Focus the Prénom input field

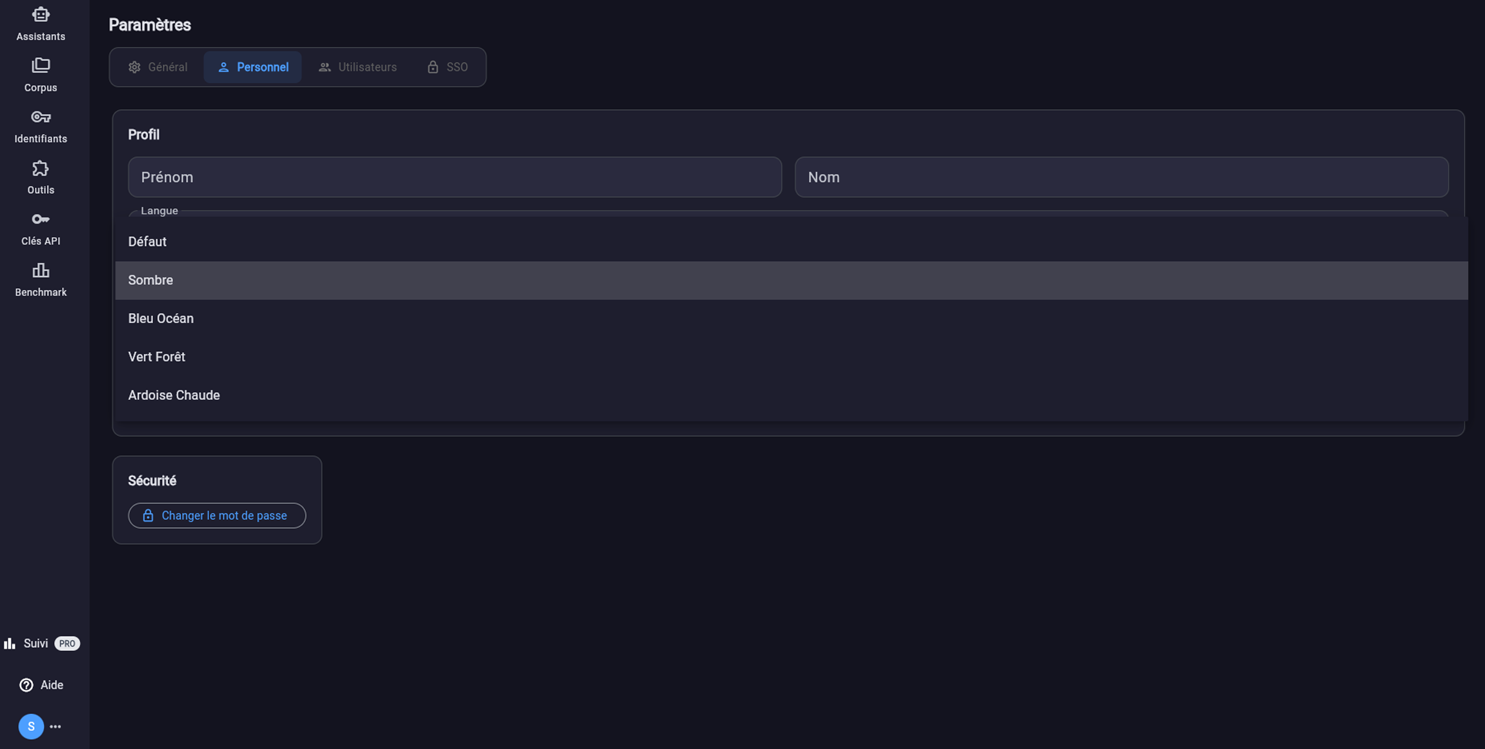click(x=455, y=177)
